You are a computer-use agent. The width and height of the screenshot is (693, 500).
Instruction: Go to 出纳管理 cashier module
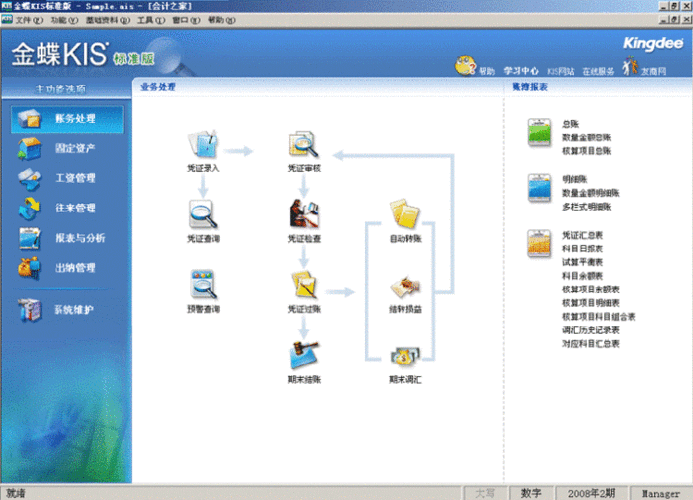[74, 268]
